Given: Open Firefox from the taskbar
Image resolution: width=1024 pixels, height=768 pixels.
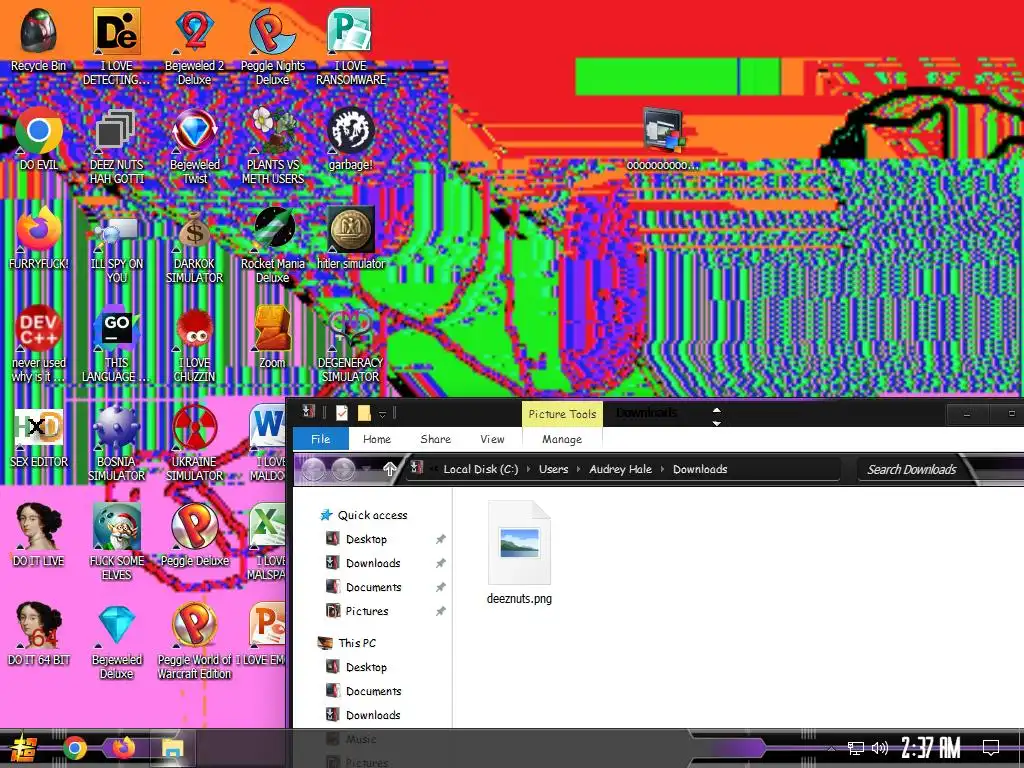Looking at the screenshot, I should point(123,748).
